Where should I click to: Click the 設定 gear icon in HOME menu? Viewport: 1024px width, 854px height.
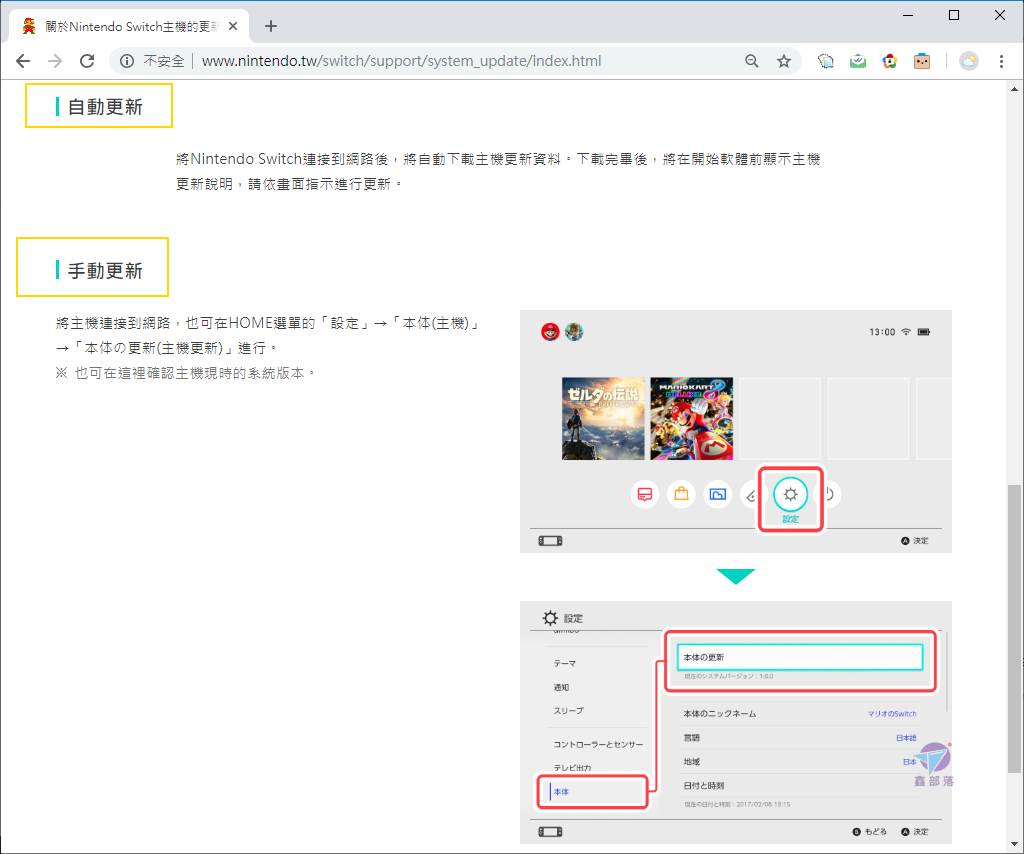click(x=790, y=494)
